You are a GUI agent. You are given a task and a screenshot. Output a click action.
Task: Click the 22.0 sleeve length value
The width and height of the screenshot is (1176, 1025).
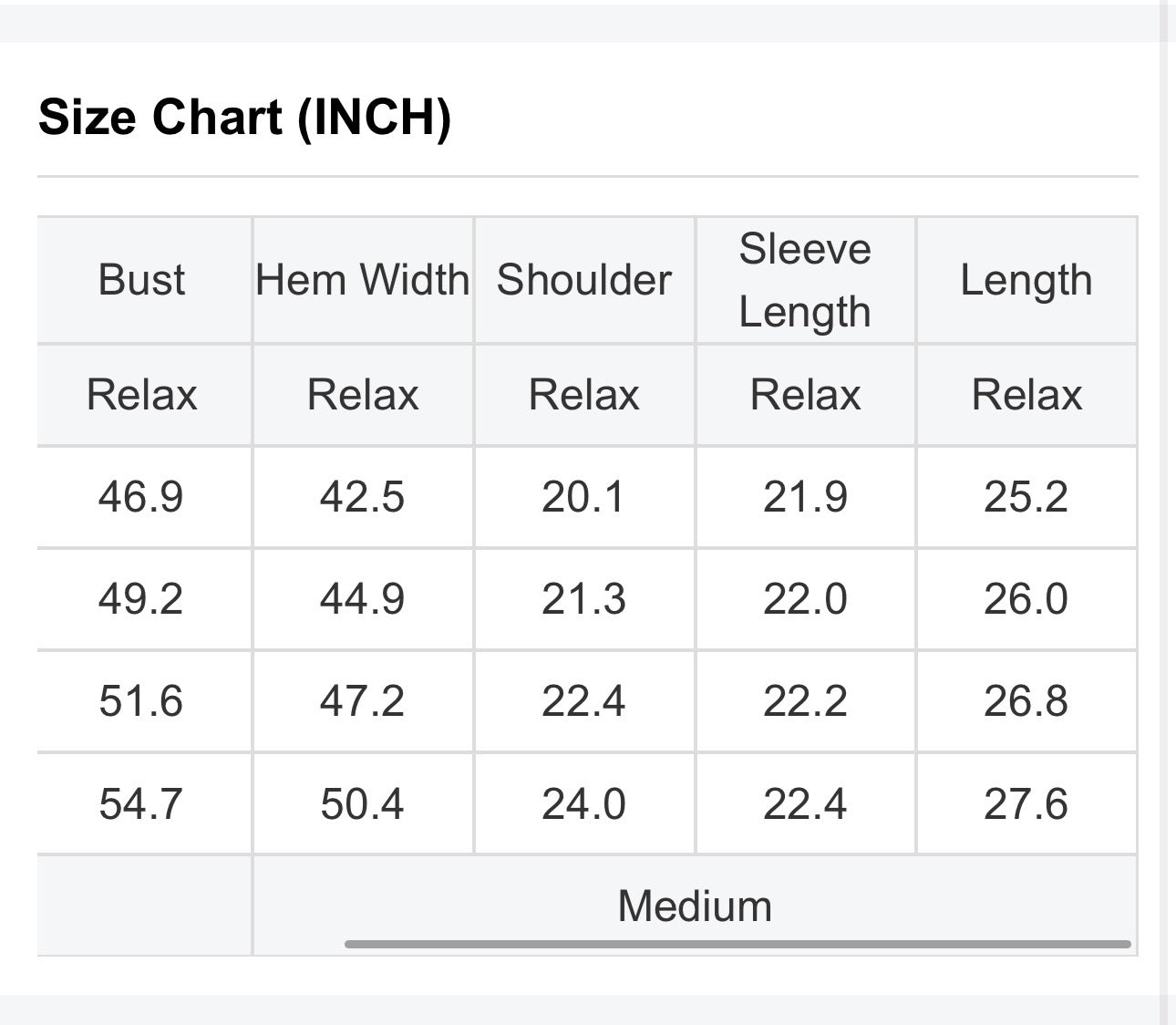[x=805, y=599]
